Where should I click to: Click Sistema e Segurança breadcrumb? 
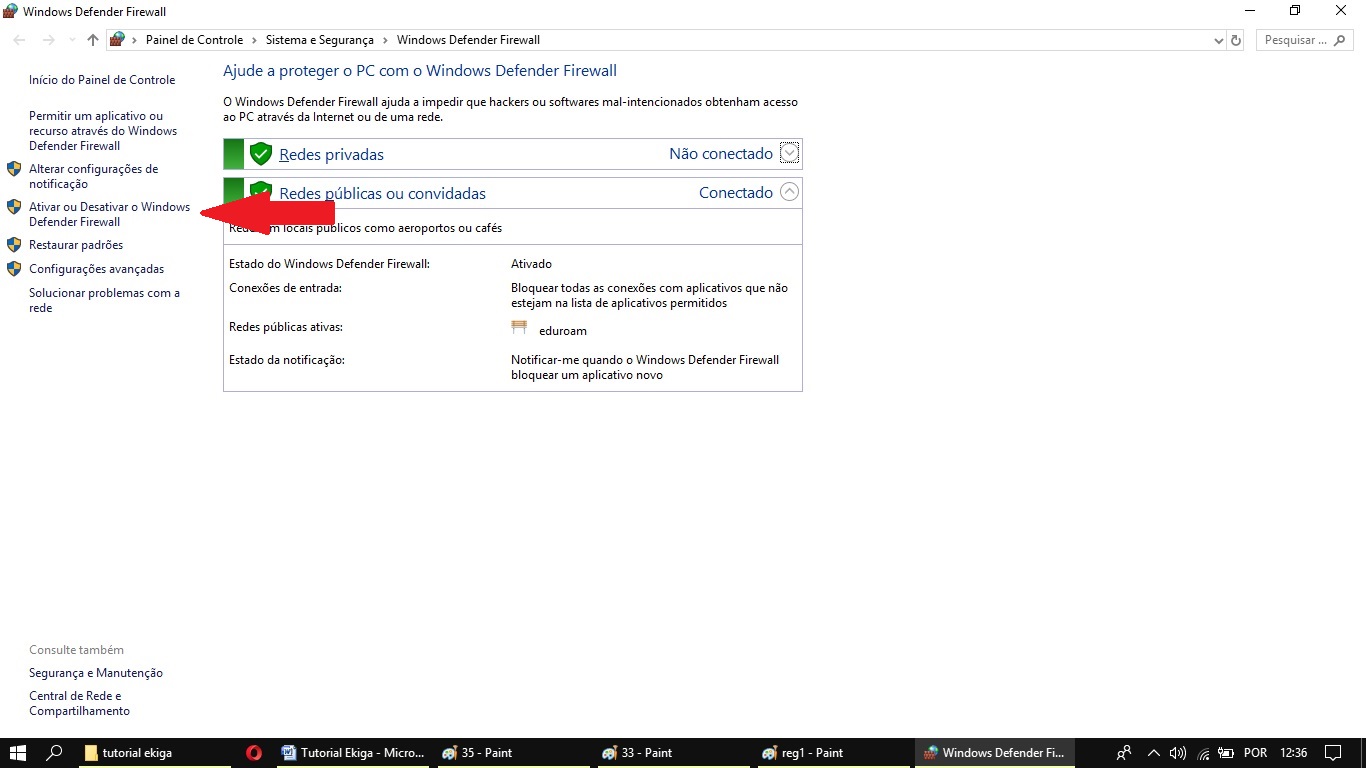319,40
